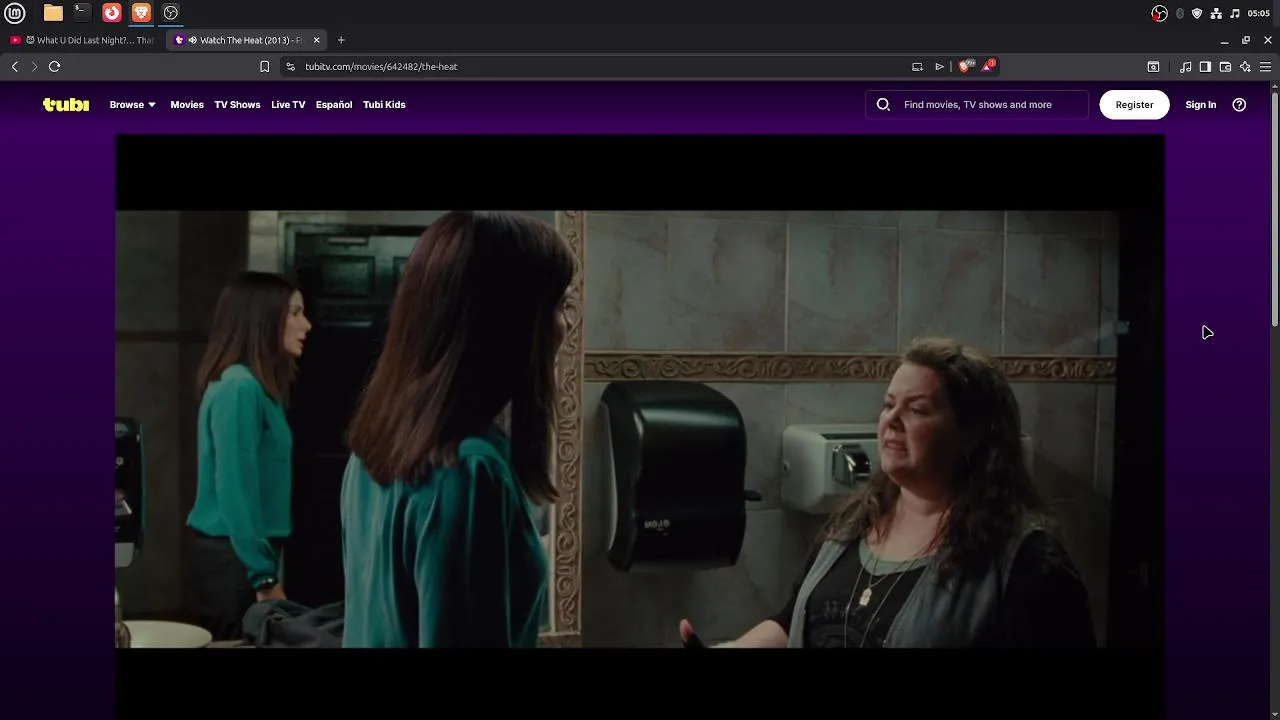Click the red-orange app icon in the panel

[112, 13]
